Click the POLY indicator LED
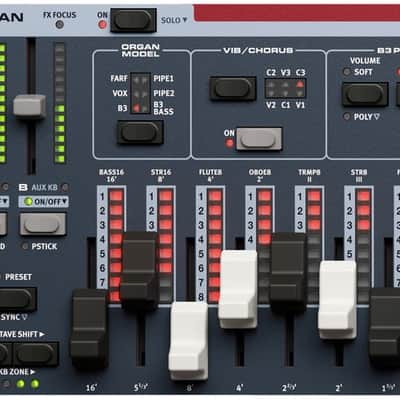The width and height of the screenshot is (400, 400). [347, 116]
